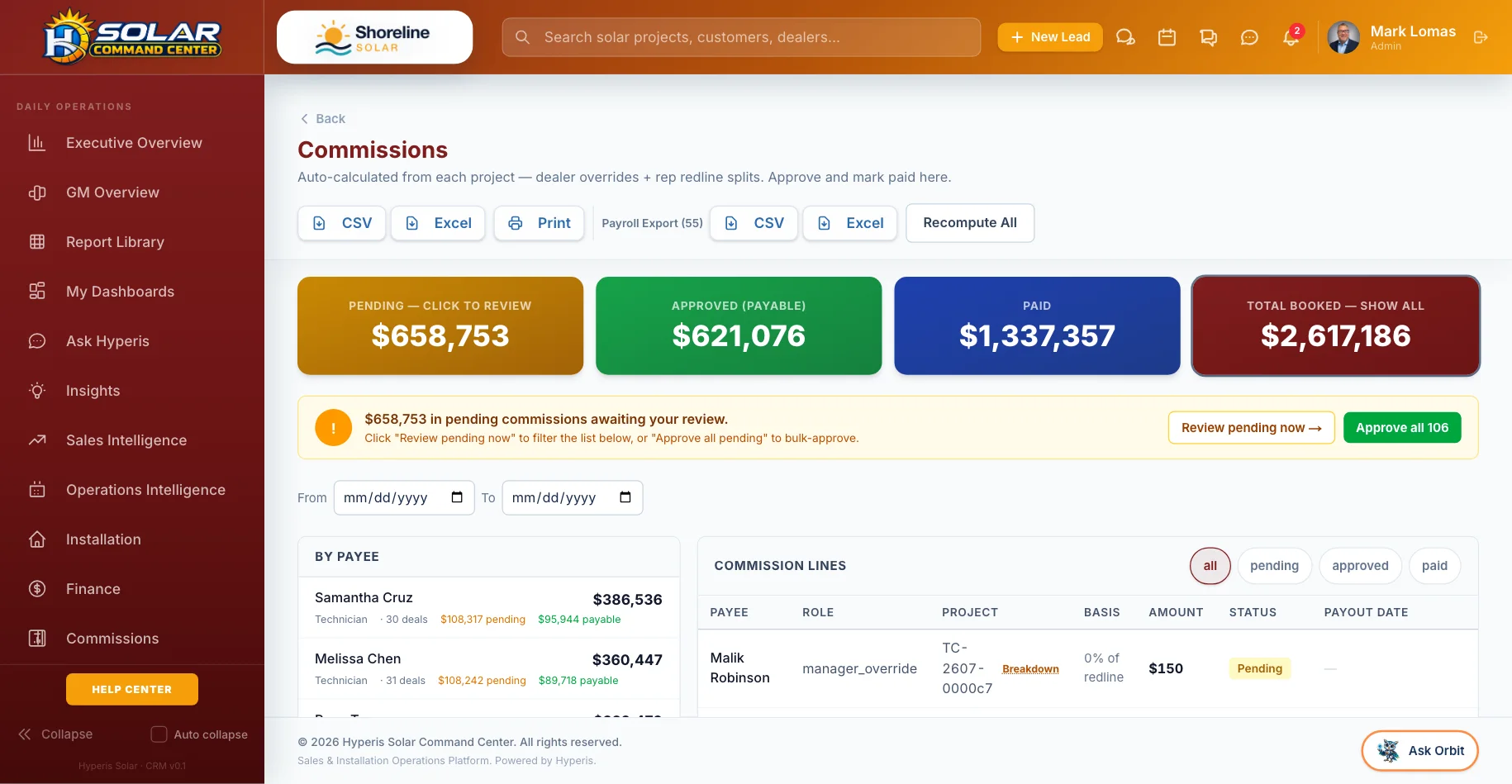The image size is (1512, 784).
Task: Open the calendar icon in top bar
Action: [1167, 37]
